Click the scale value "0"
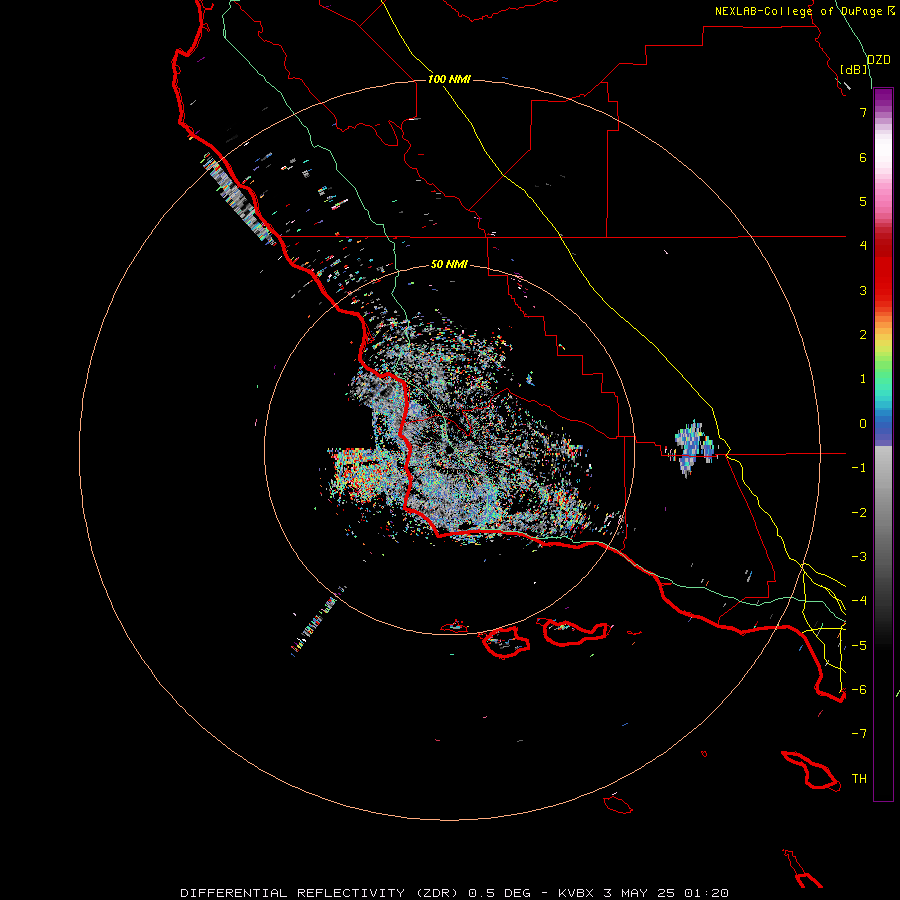The width and height of the screenshot is (900, 900). point(863,424)
